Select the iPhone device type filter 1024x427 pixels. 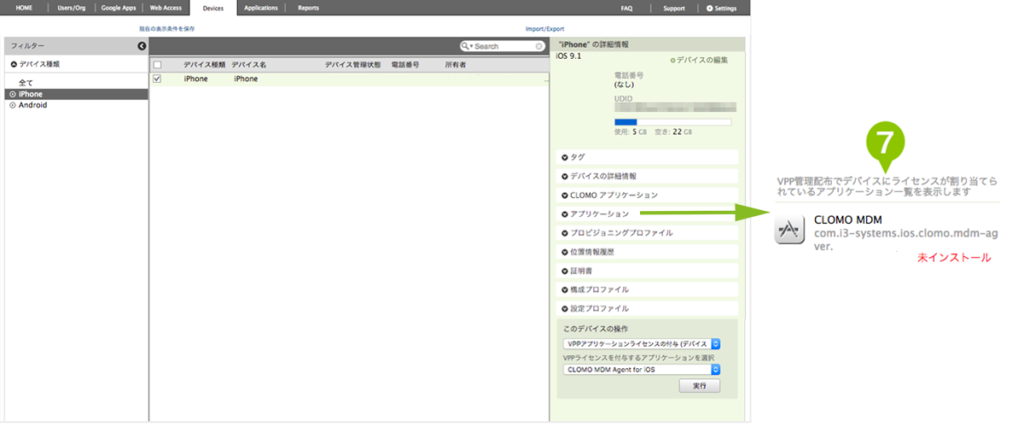point(76,94)
